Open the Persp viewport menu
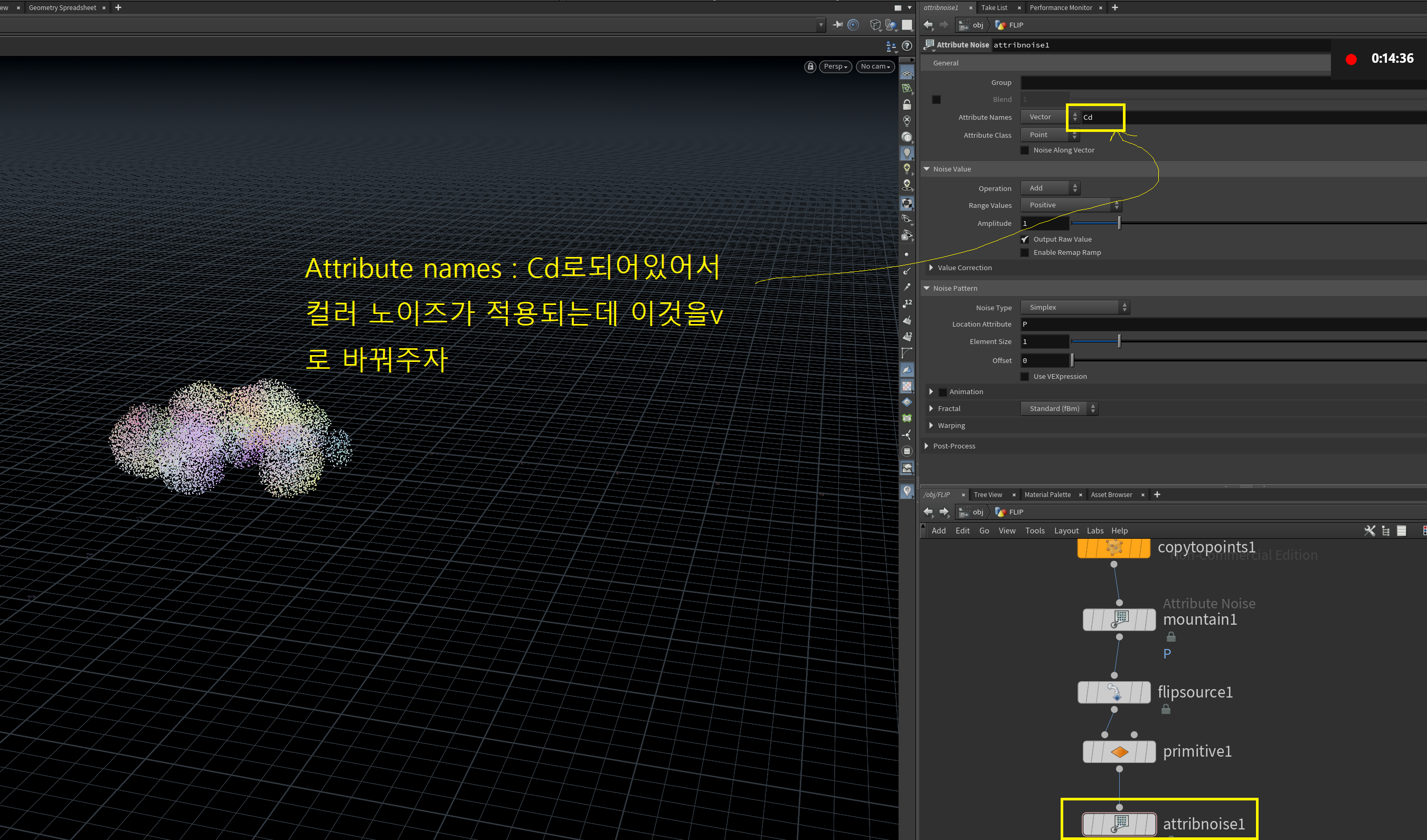The width and height of the screenshot is (1427, 840). point(835,67)
